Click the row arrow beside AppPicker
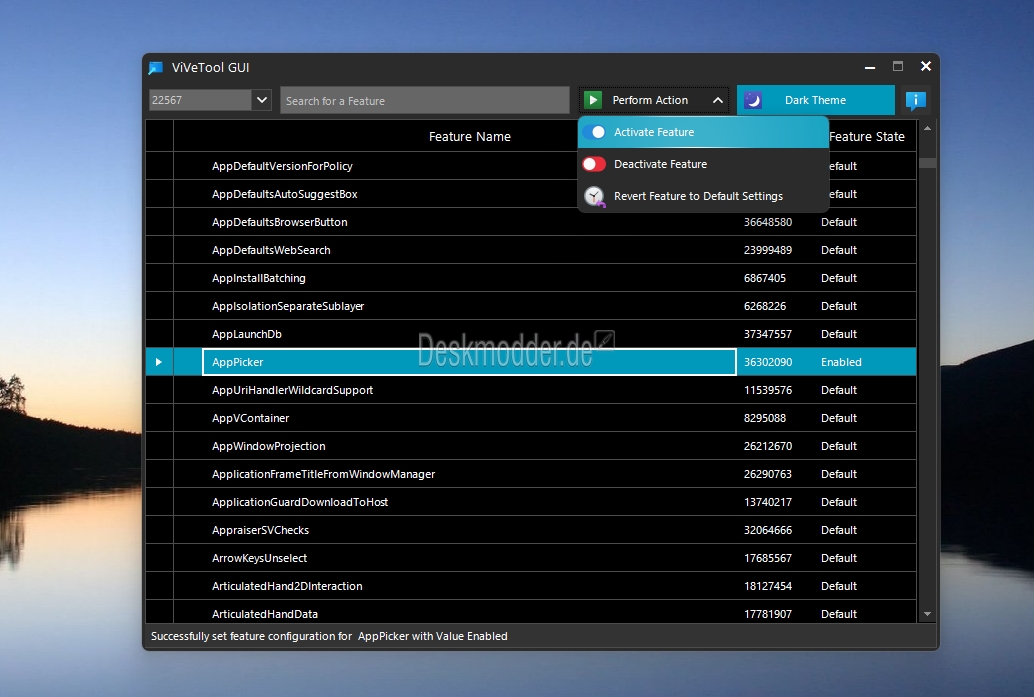 click(x=159, y=362)
